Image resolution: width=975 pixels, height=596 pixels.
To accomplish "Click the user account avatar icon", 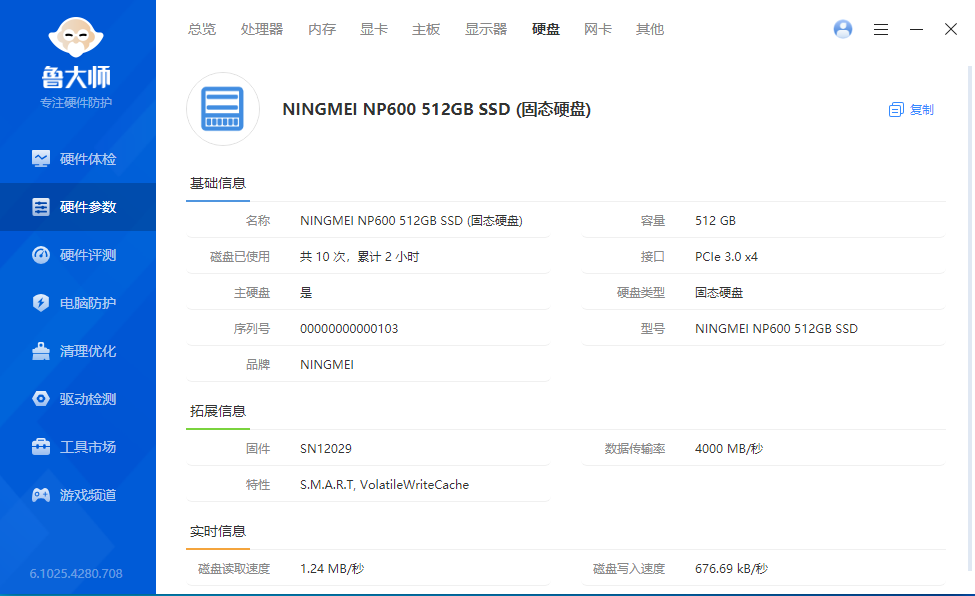I will click(843, 29).
